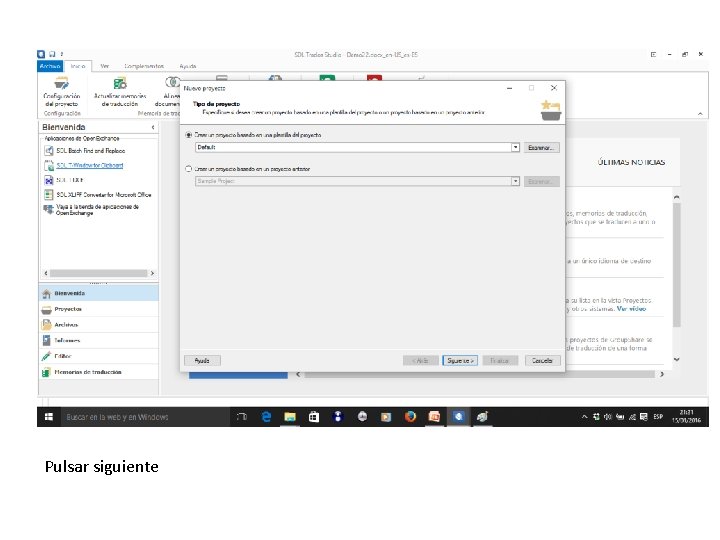Viewport: 720px width, 540px height.
Task: Switch to the Ver ribbon tab
Action: click(105, 66)
